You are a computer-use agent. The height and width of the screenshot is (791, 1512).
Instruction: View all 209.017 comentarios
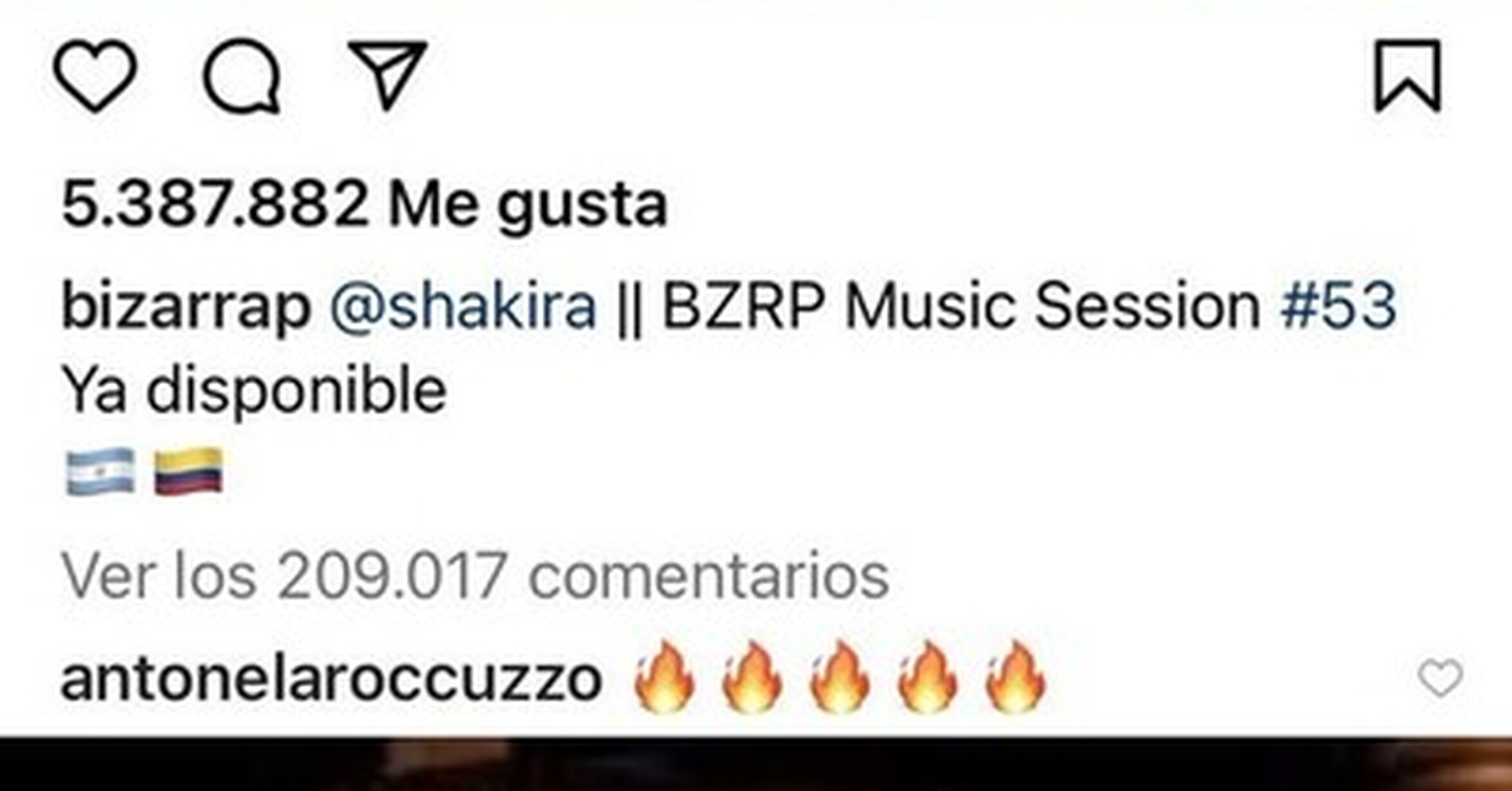(x=475, y=576)
